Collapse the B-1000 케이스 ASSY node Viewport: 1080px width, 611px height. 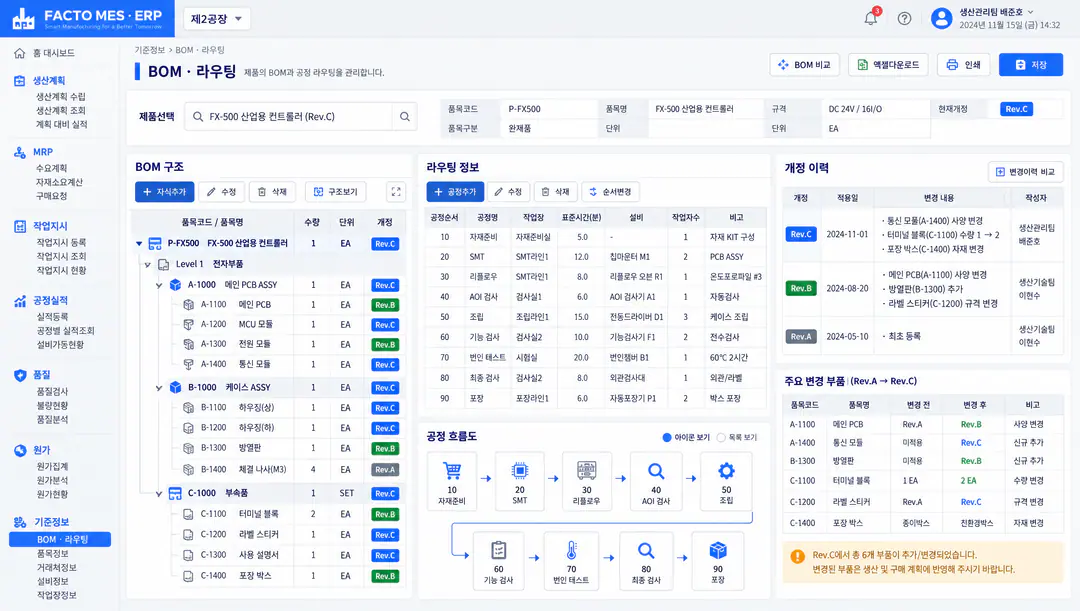[159, 388]
